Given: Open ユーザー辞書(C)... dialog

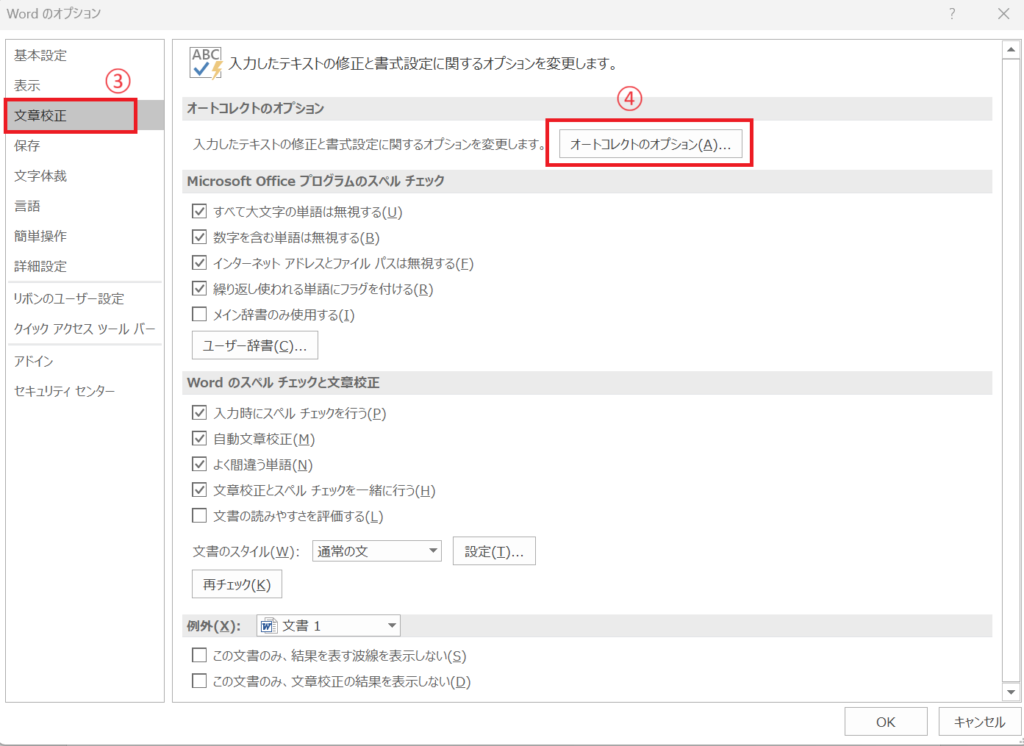Looking at the screenshot, I should click(255, 346).
